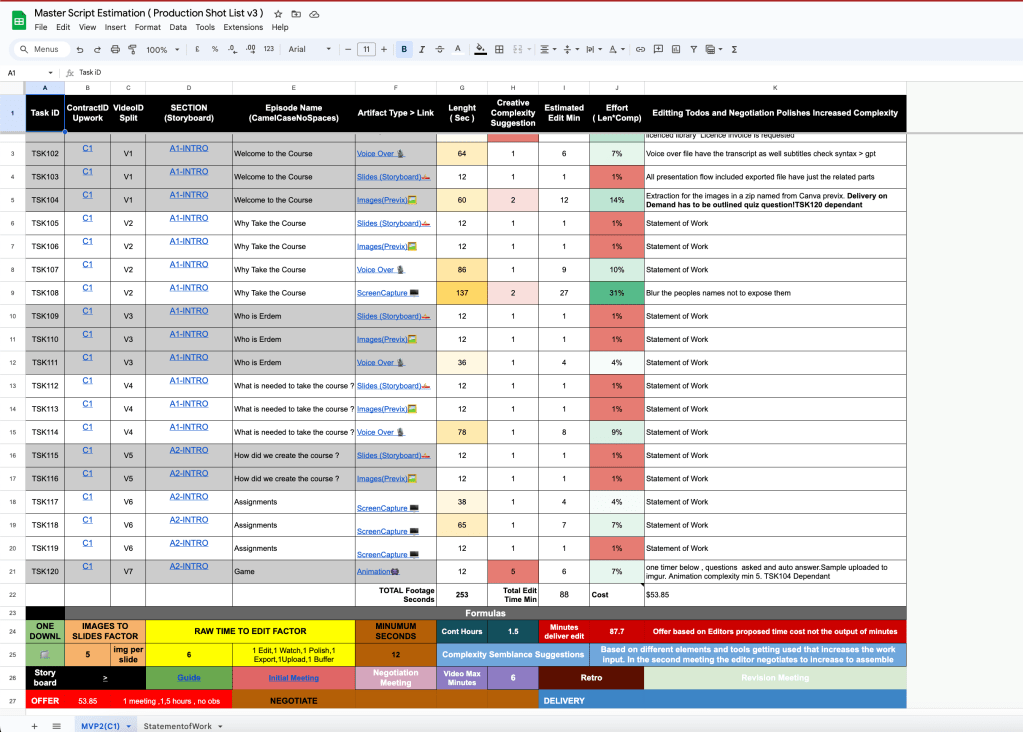Format as currency with the pound icon
This screenshot has height=732, width=1023.
coord(197,50)
